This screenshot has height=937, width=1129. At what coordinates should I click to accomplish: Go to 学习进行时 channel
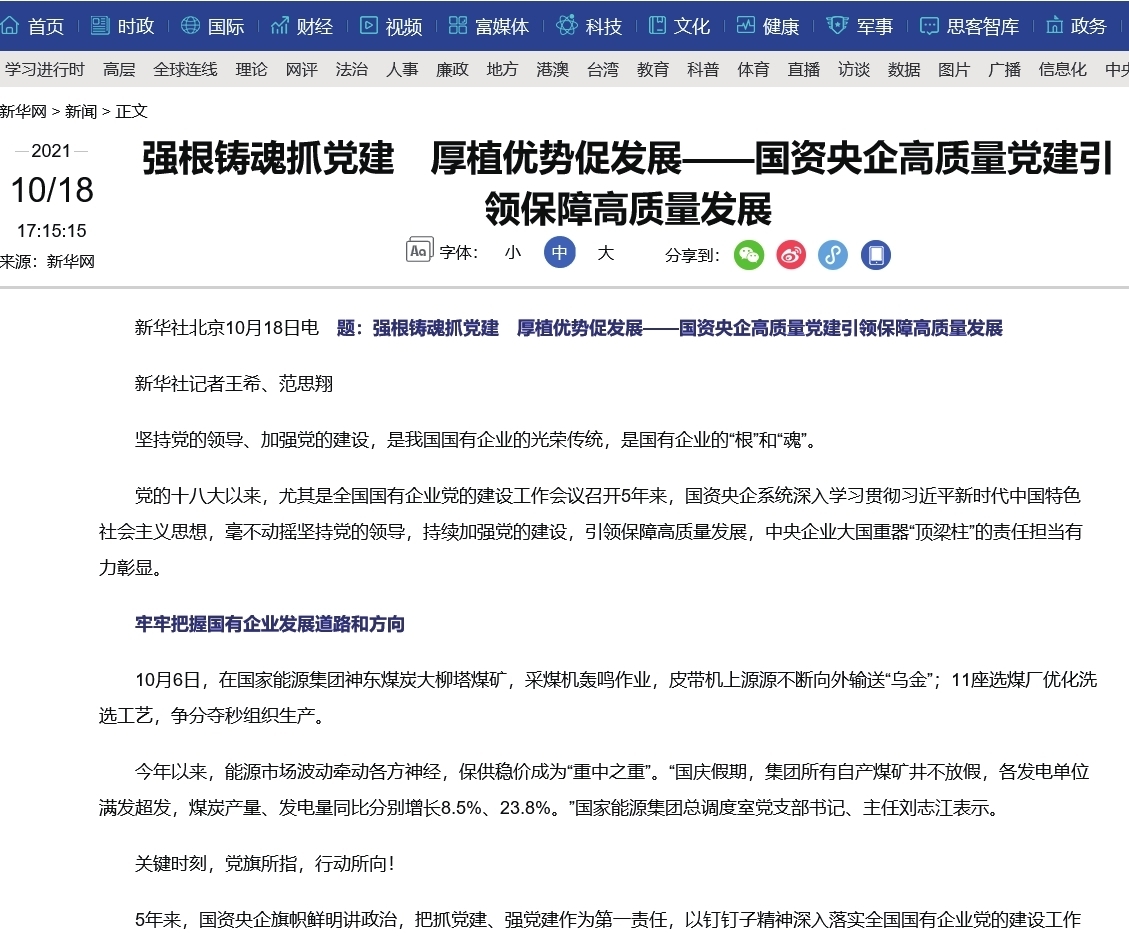(45, 69)
